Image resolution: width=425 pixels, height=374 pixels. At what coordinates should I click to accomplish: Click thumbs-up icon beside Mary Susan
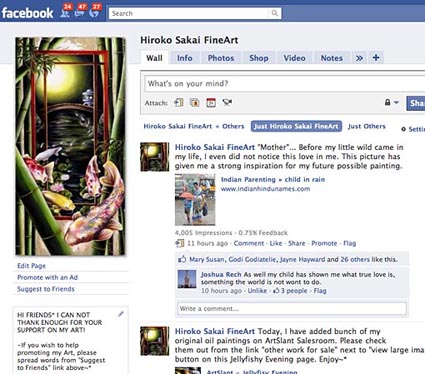182,259
